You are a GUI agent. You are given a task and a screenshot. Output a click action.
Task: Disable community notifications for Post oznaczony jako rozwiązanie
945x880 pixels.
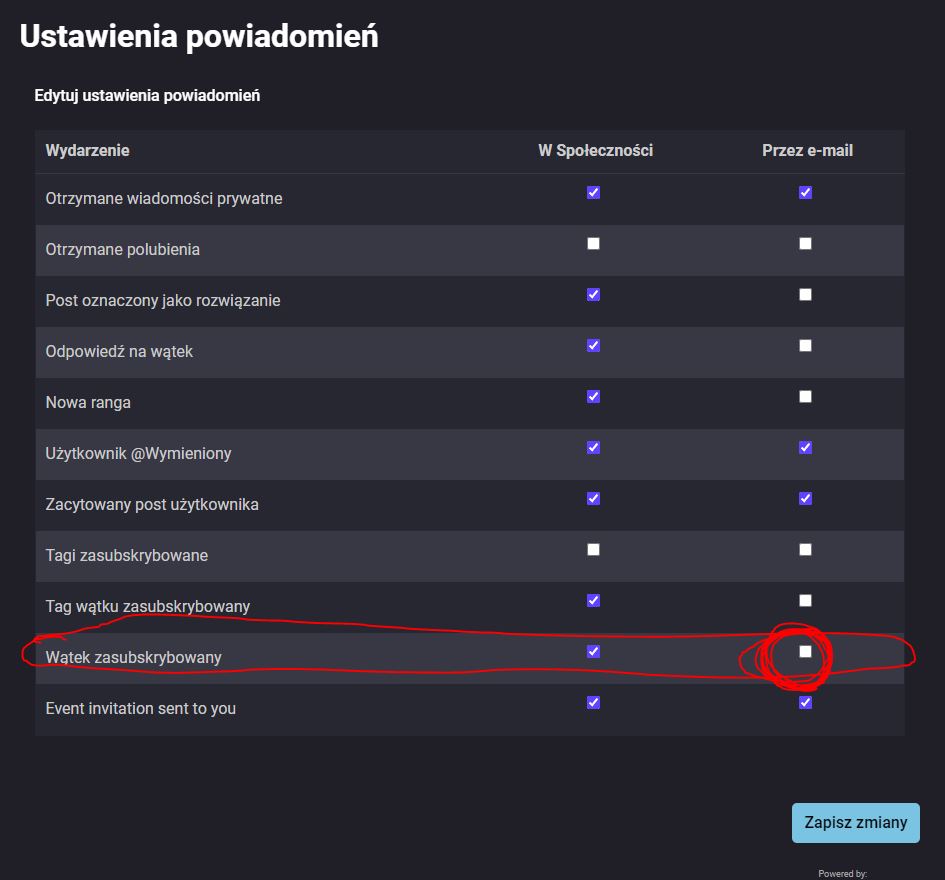[593, 294]
